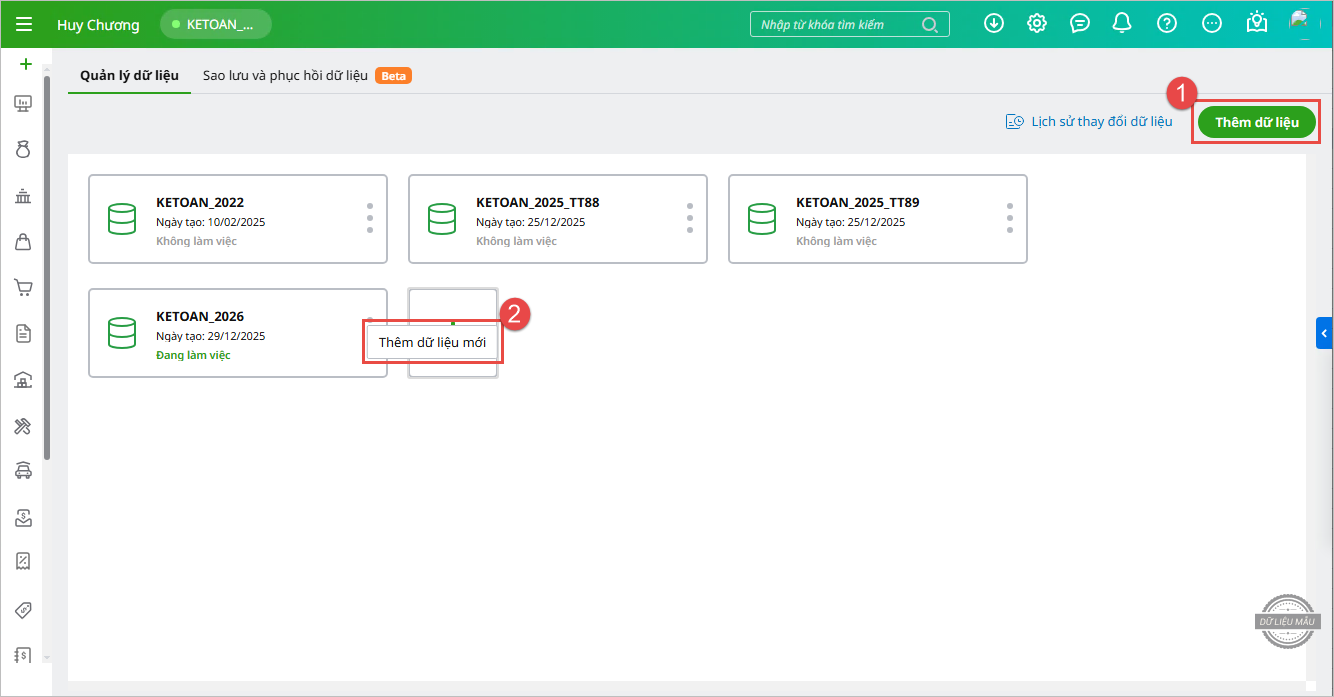Screen dimensions: 1334x697
Task: Open the more options ellipsis icon in header
Action: click(1211, 24)
